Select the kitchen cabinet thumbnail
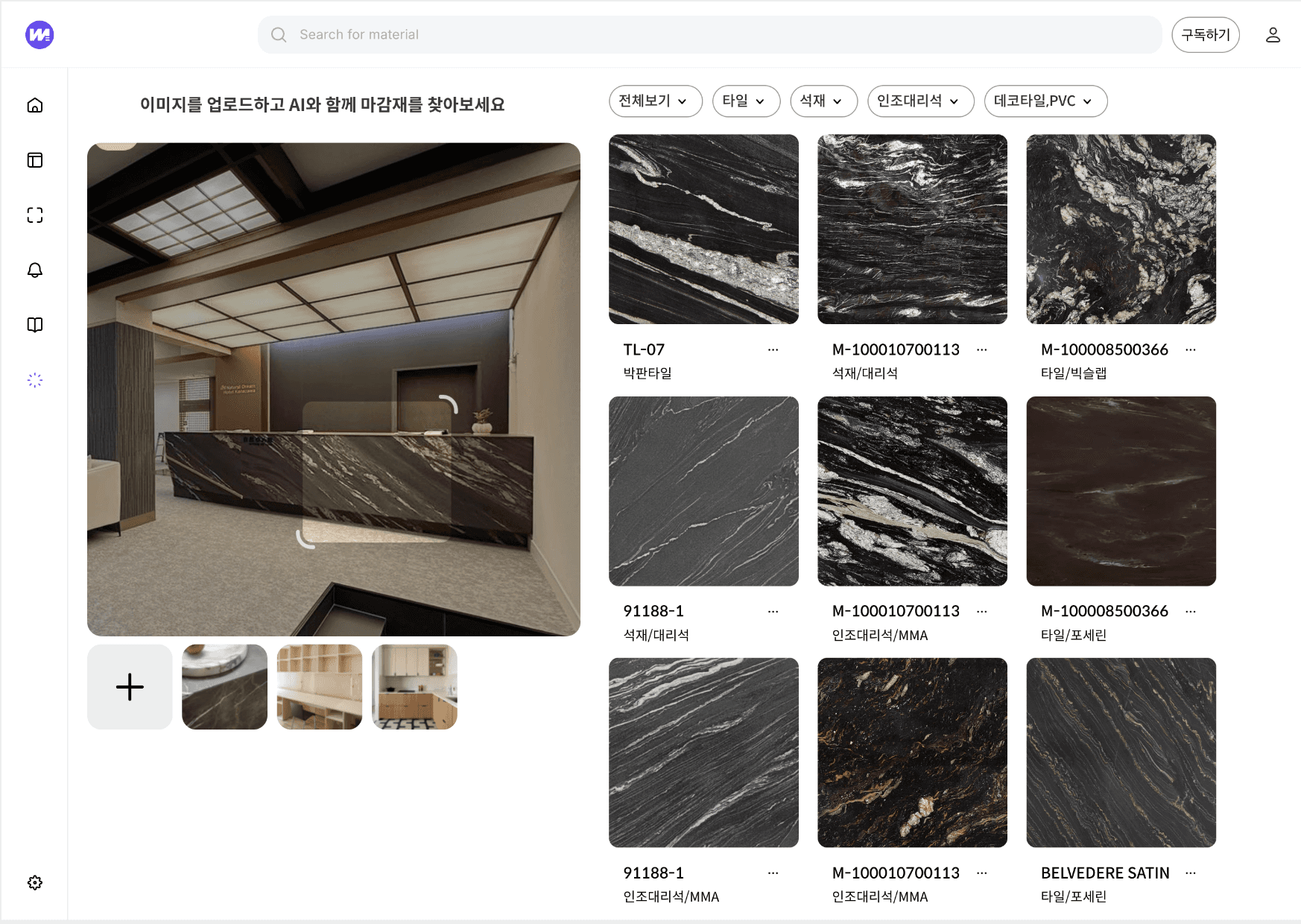 [414, 687]
